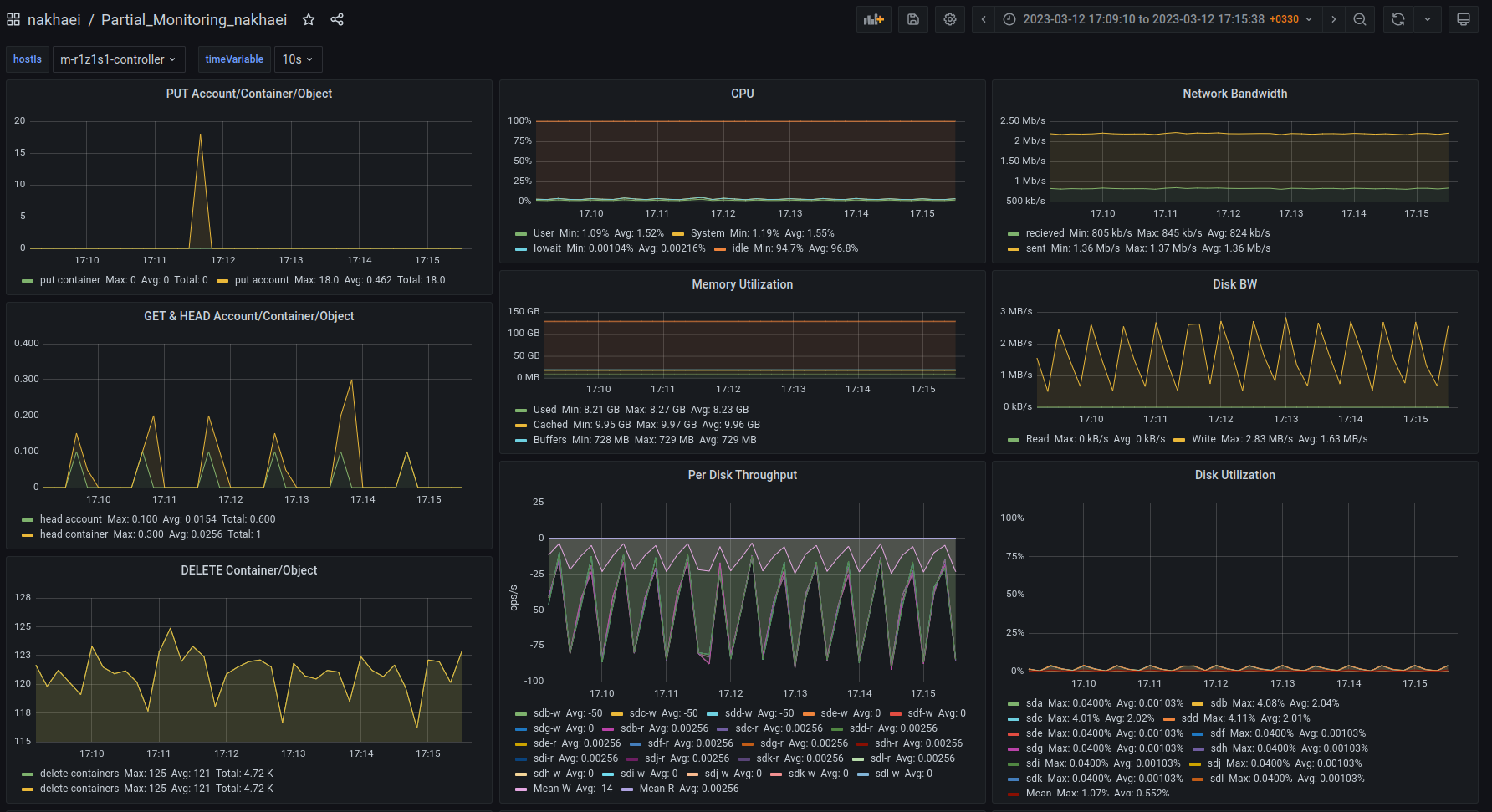The image size is (1492, 812).
Task: Click the yellow color swatch beside 'sent'
Action: tap(1014, 249)
